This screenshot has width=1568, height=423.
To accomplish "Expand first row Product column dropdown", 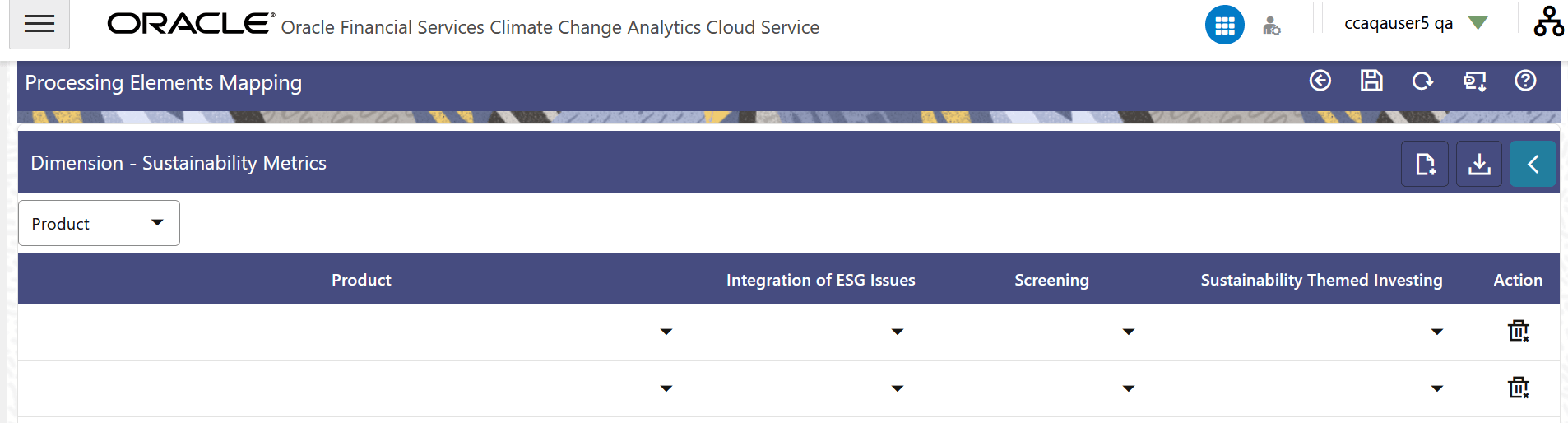I will pyautogui.click(x=666, y=332).
